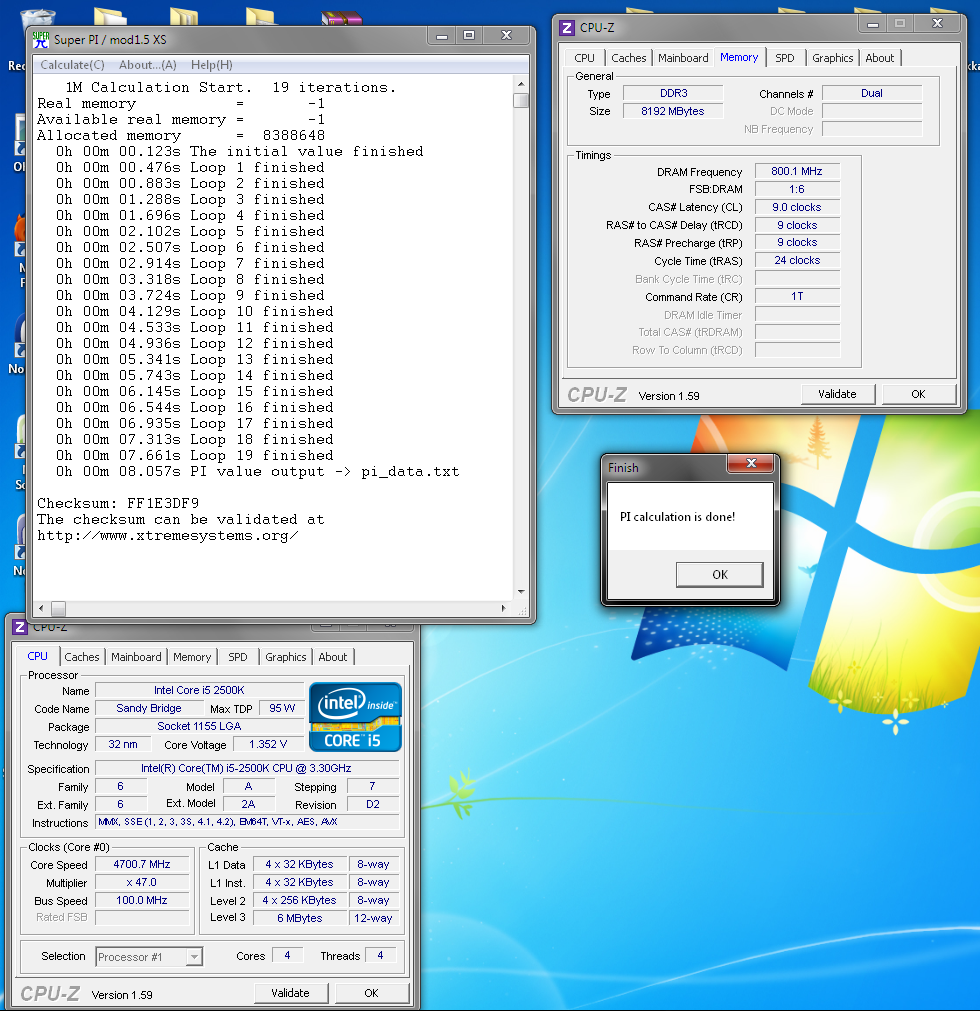Minimize the upper CPU-Z window
This screenshot has width=980, height=1011.
pos(872,25)
